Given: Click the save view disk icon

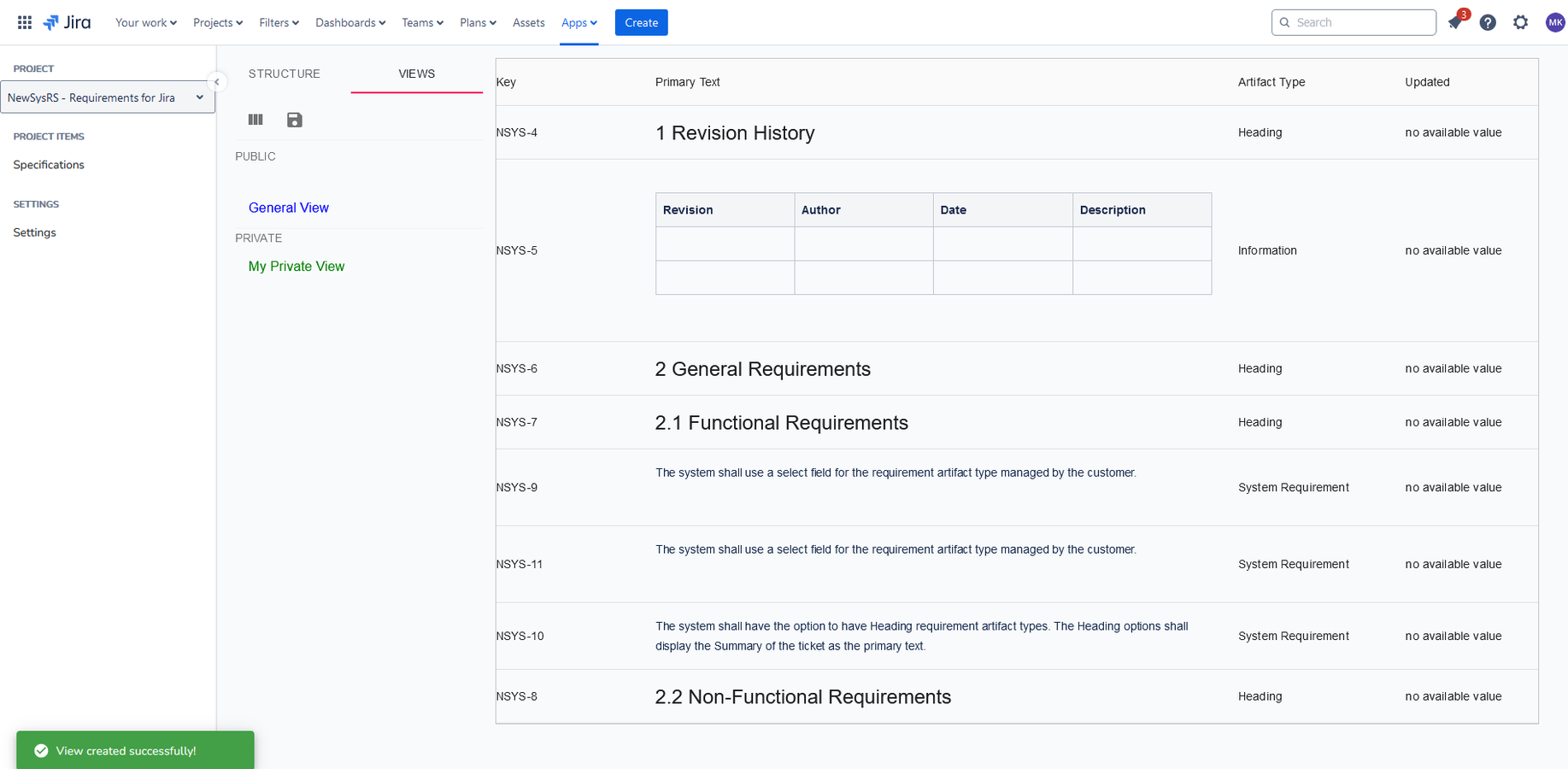Looking at the screenshot, I should [295, 120].
